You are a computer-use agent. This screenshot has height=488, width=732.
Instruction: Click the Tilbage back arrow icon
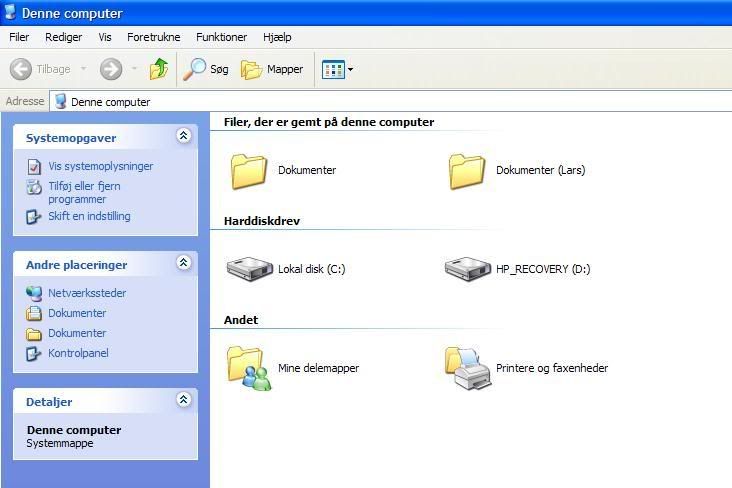[x=21, y=70]
